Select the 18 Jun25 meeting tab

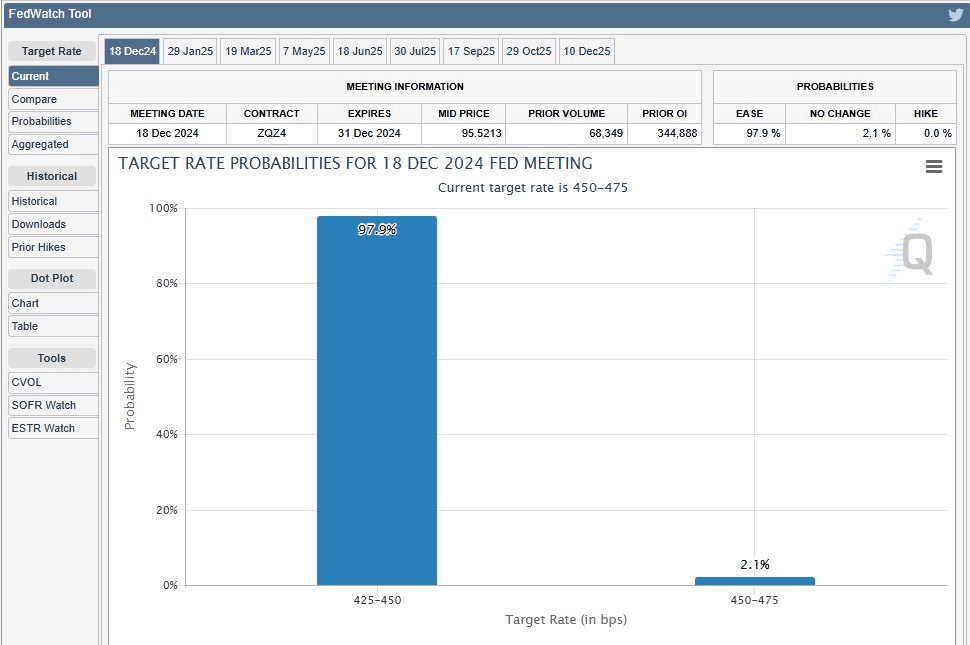pos(359,51)
